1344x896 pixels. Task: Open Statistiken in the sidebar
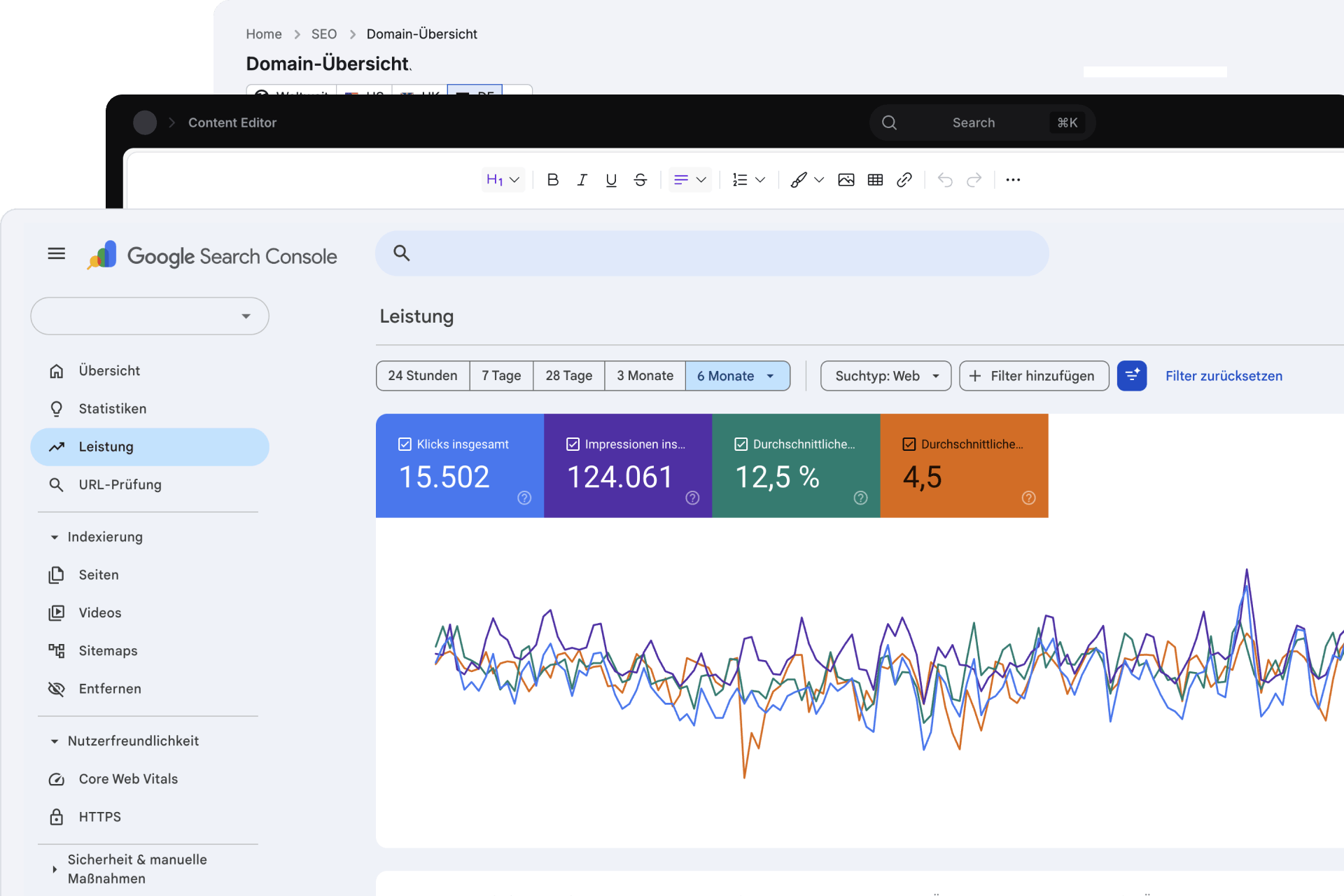click(150, 409)
